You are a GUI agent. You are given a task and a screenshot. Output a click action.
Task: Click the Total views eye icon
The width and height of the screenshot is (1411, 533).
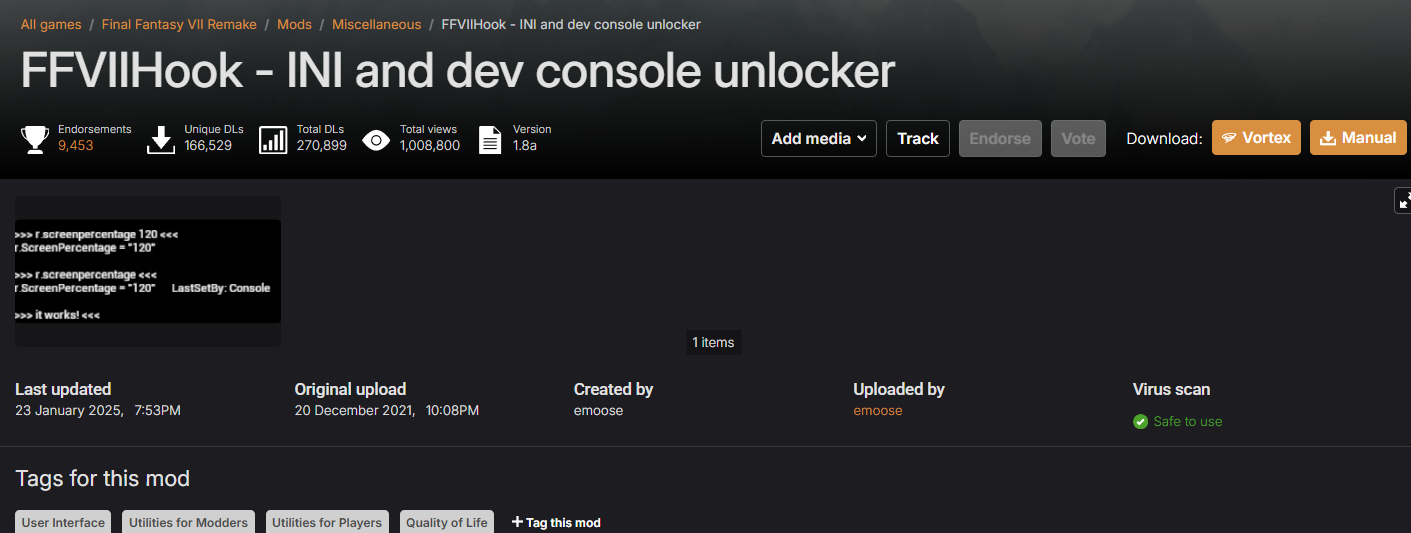376,140
